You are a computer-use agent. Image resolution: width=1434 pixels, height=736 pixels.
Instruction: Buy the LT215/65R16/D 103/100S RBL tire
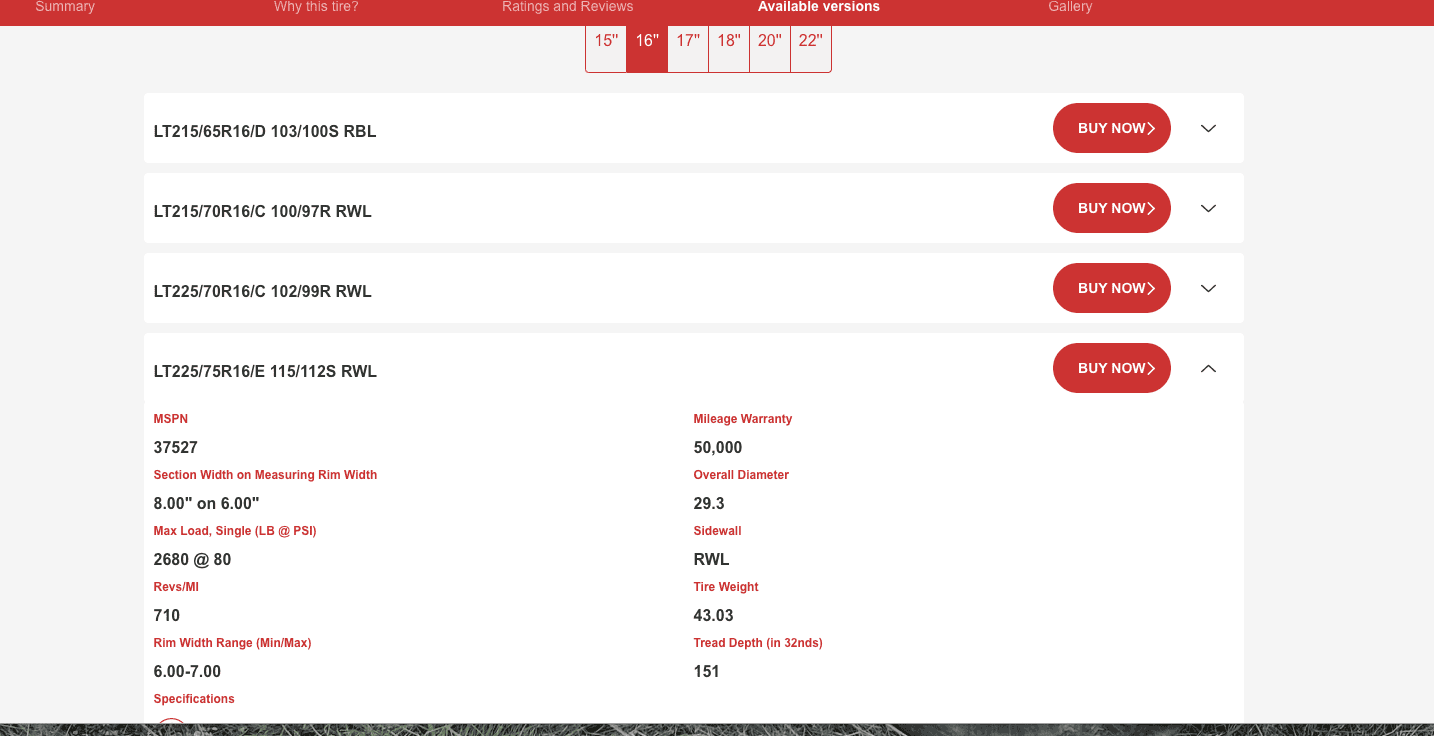click(1112, 128)
